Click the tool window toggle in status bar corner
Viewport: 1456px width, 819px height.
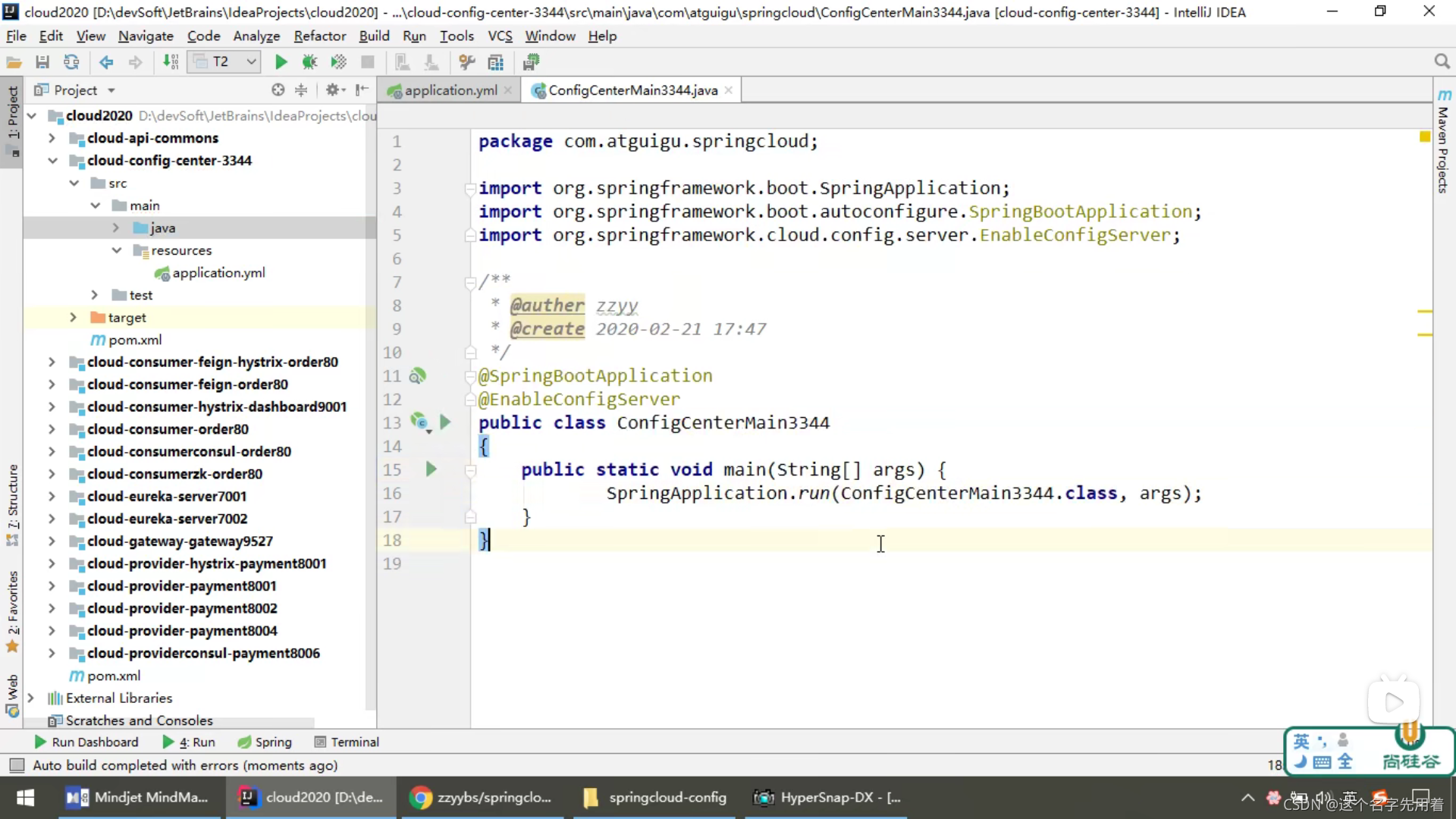tap(17, 765)
